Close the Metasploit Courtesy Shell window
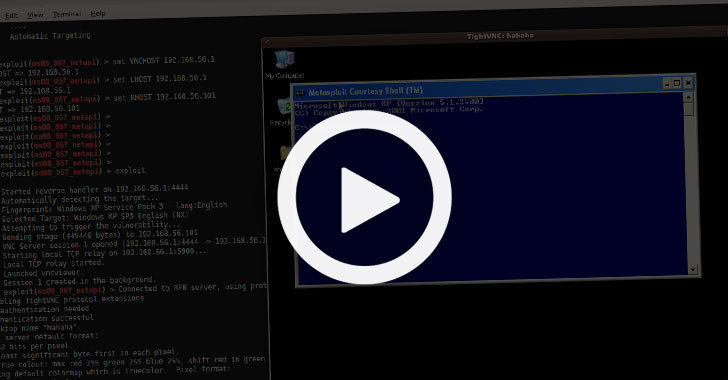The image size is (728, 380). pyautogui.click(x=688, y=83)
